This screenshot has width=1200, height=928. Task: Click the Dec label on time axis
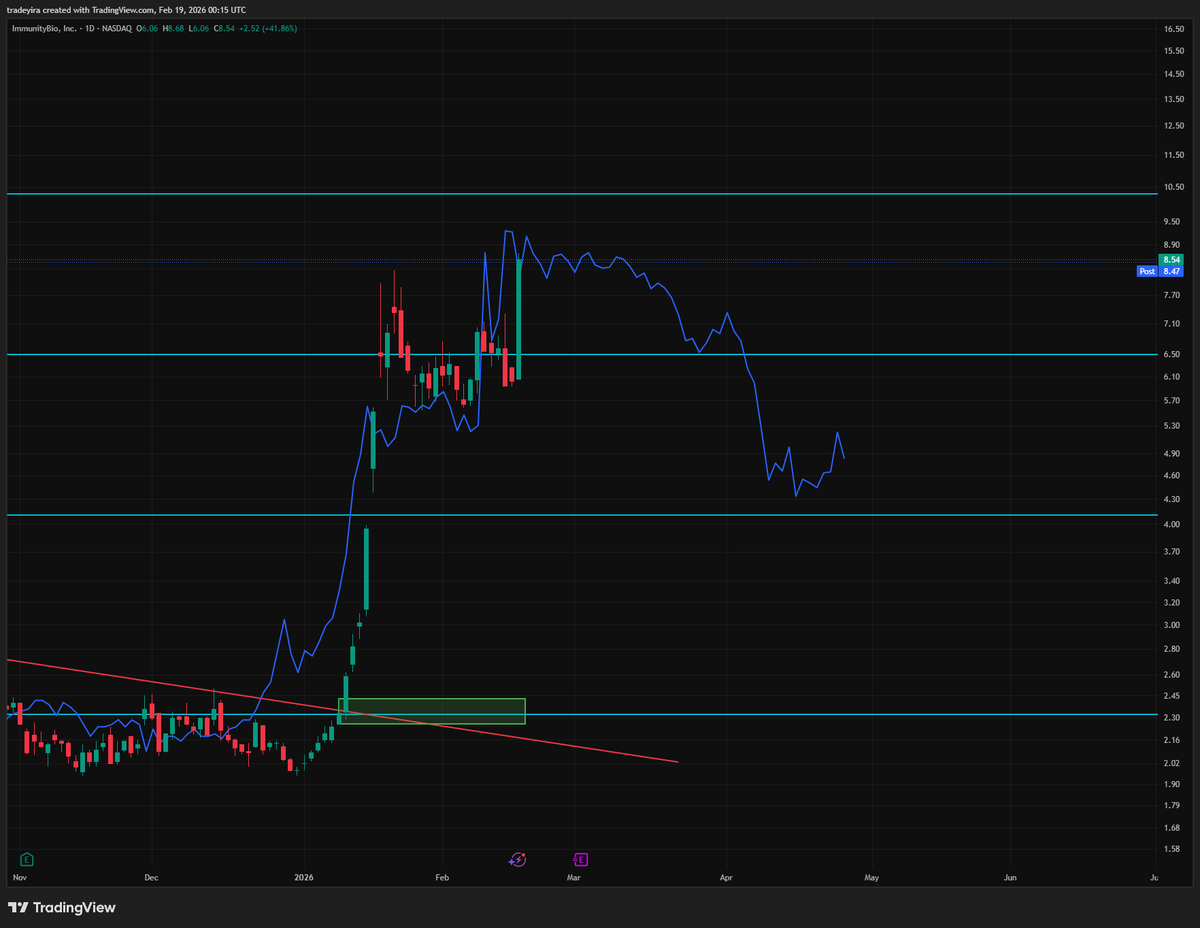151,878
